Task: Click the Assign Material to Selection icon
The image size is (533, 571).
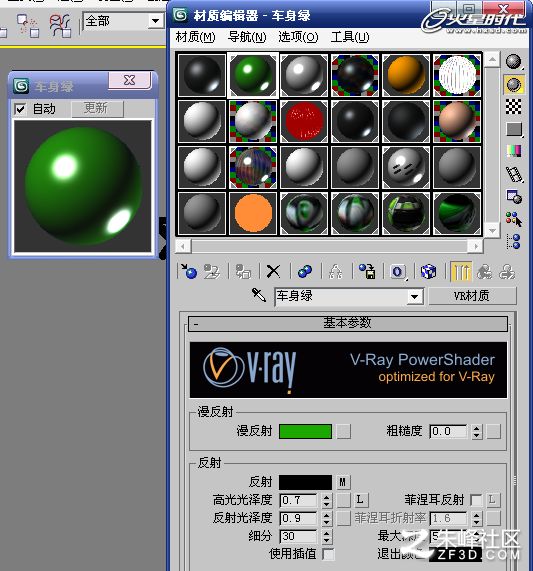Action: pos(243,272)
